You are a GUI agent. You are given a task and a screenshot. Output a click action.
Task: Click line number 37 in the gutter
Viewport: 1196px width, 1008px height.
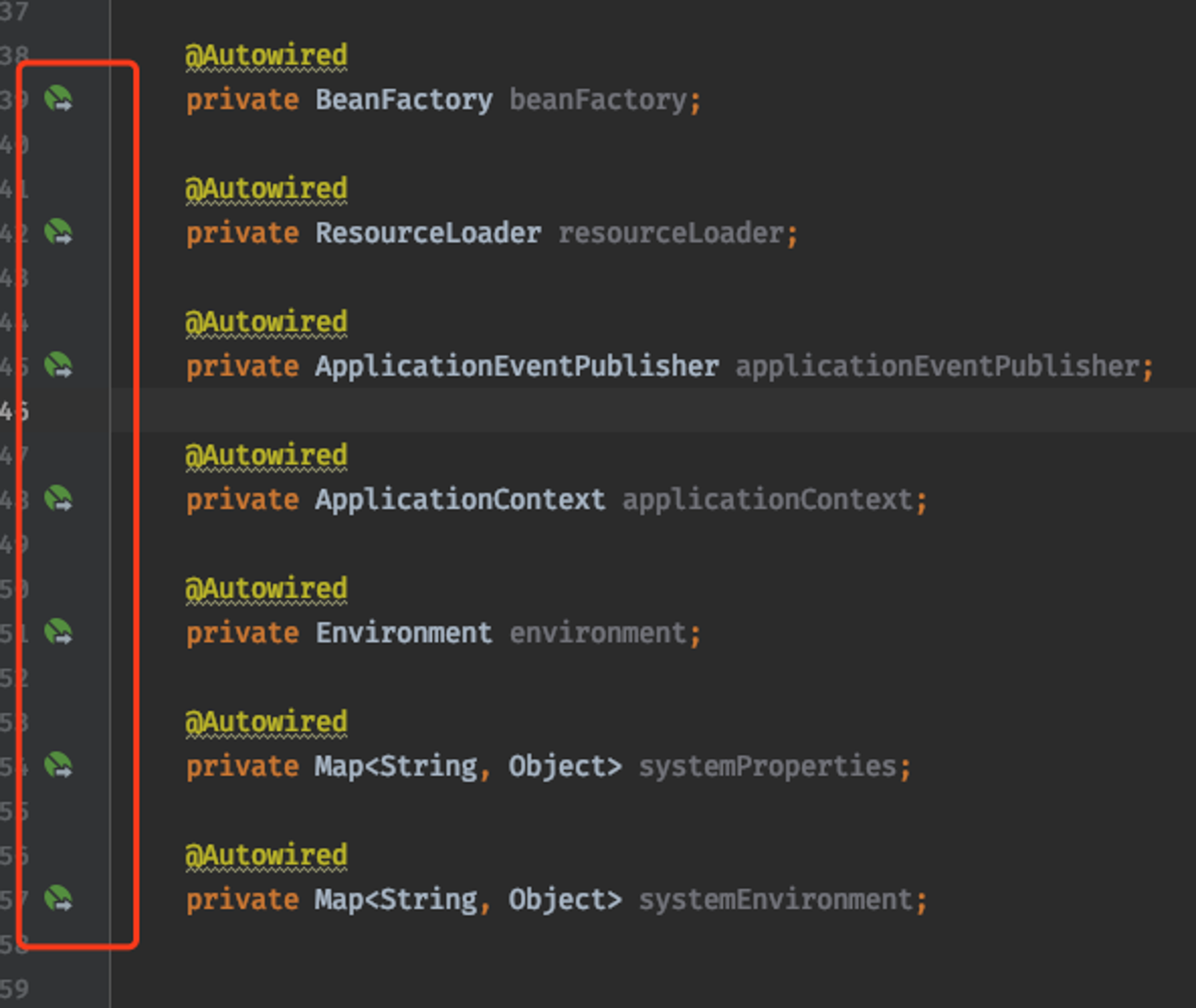coord(14,11)
